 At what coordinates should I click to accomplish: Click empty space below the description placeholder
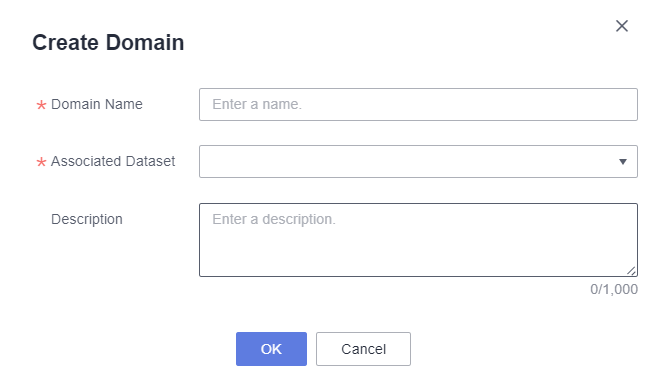(x=414, y=253)
